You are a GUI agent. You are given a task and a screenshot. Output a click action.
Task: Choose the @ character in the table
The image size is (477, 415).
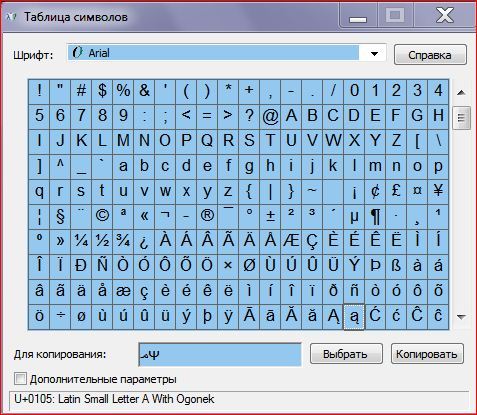coord(270,116)
